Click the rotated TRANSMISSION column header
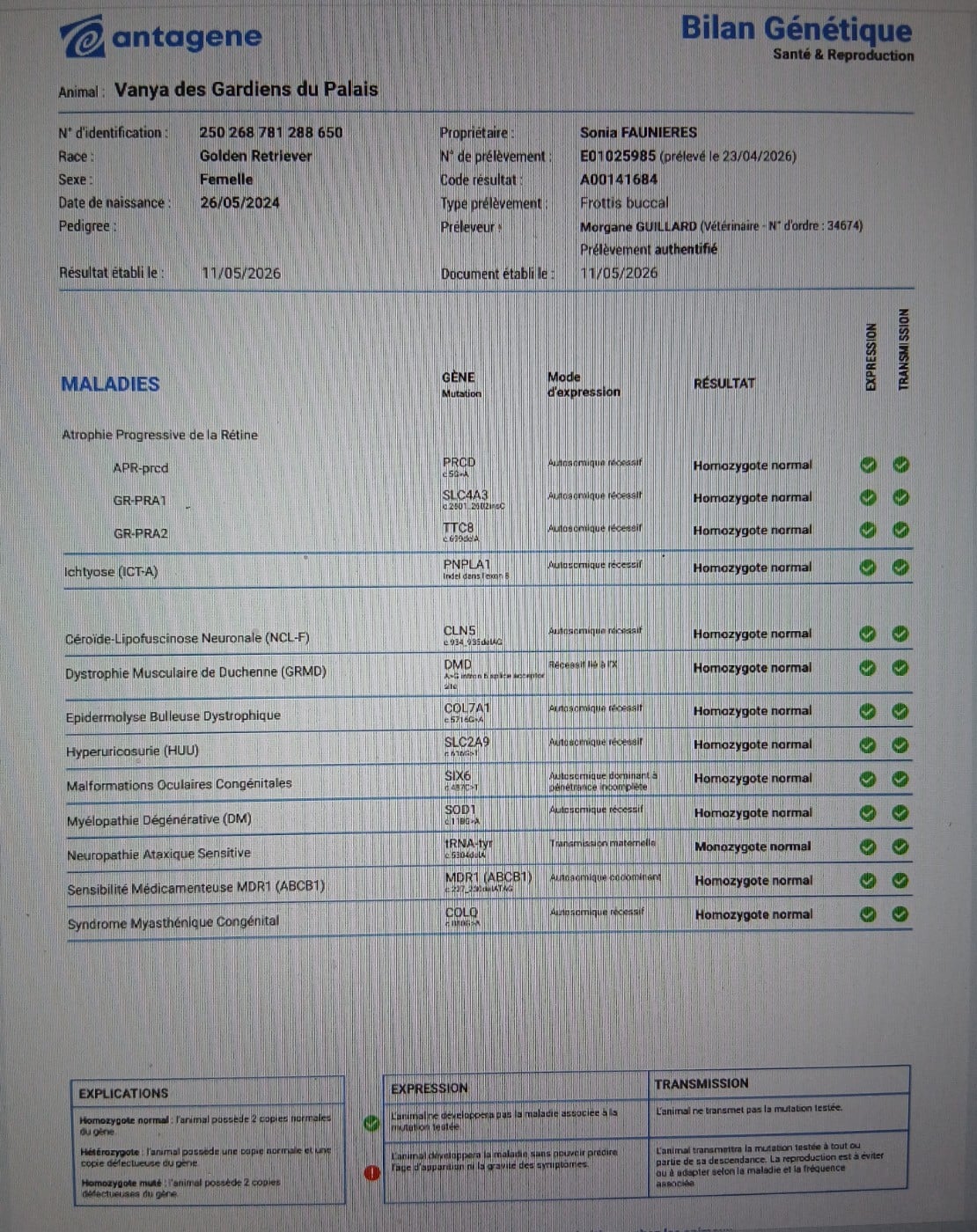977x1232 pixels. coord(903,349)
